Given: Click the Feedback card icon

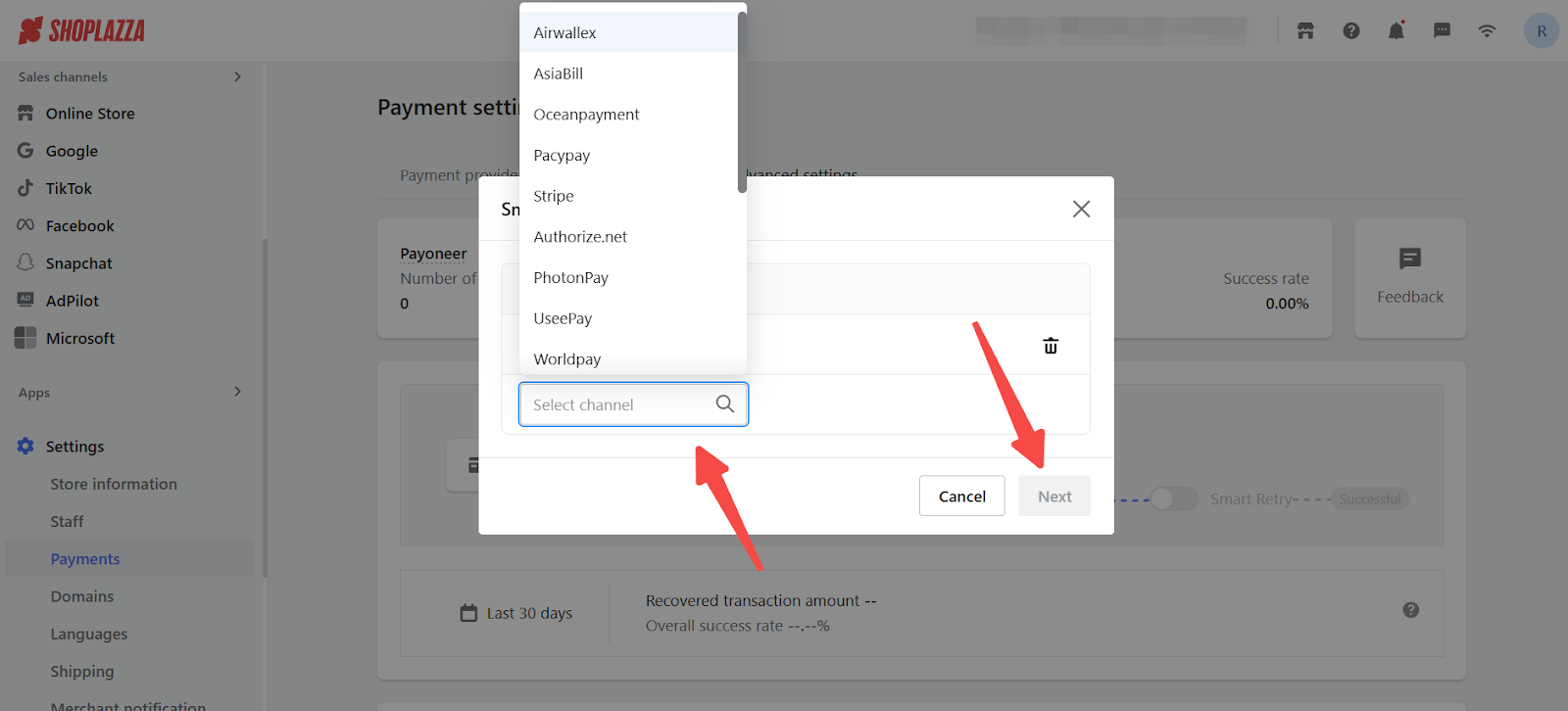Looking at the screenshot, I should (x=1410, y=259).
